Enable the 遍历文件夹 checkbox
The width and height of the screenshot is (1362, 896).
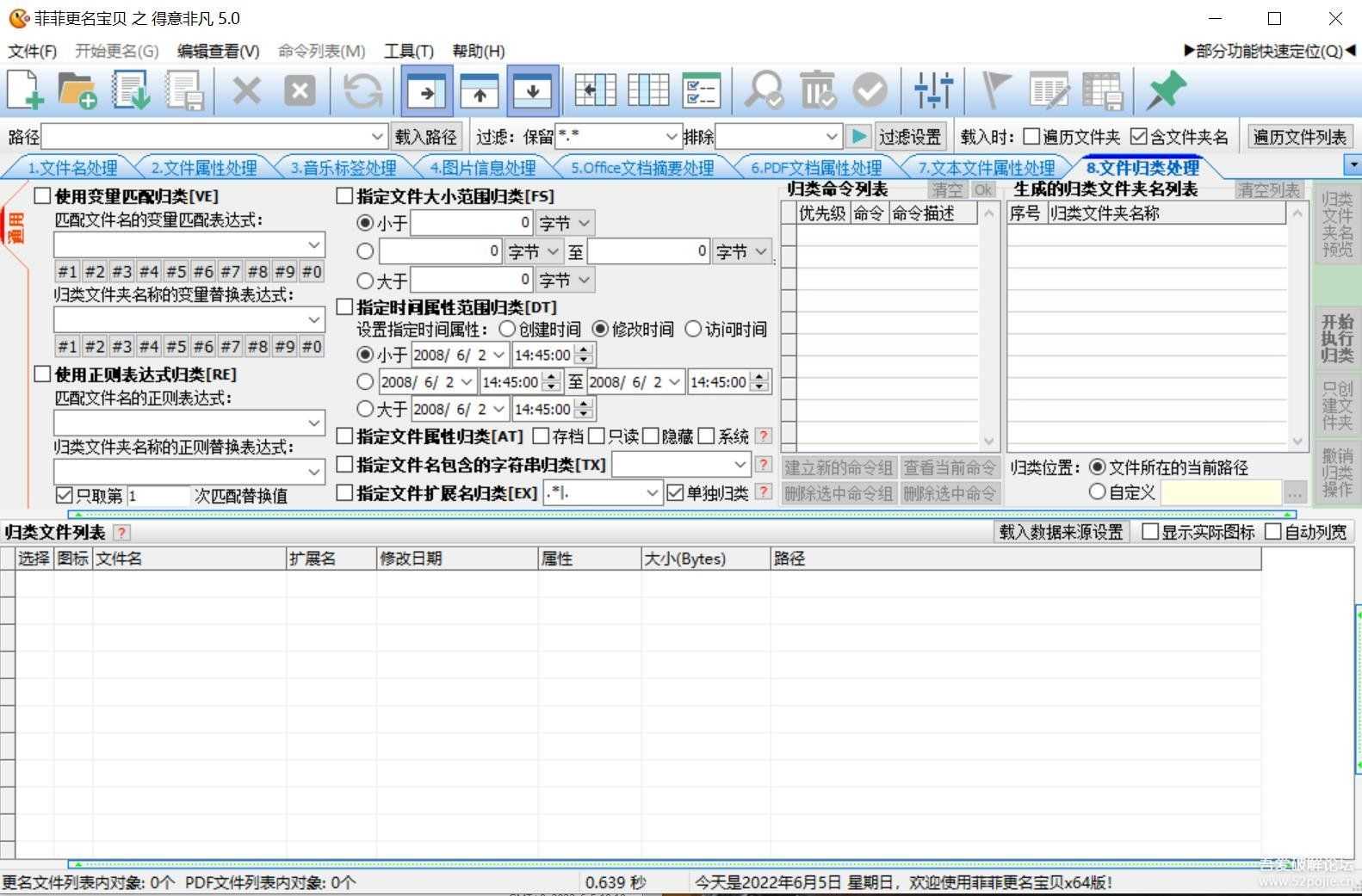click(x=1031, y=137)
